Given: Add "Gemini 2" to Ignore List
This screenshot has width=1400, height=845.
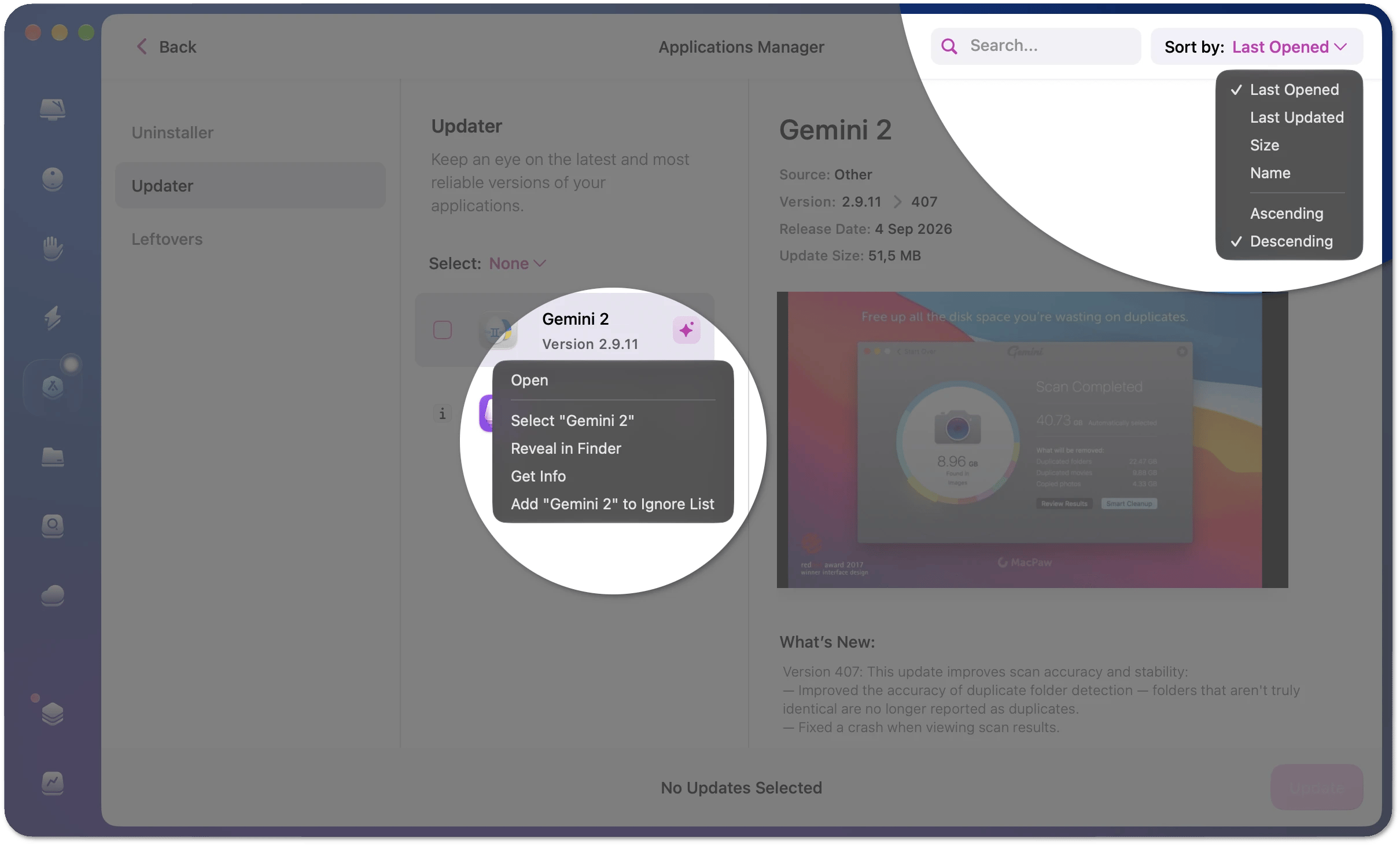Looking at the screenshot, I should tap(612, 504).
